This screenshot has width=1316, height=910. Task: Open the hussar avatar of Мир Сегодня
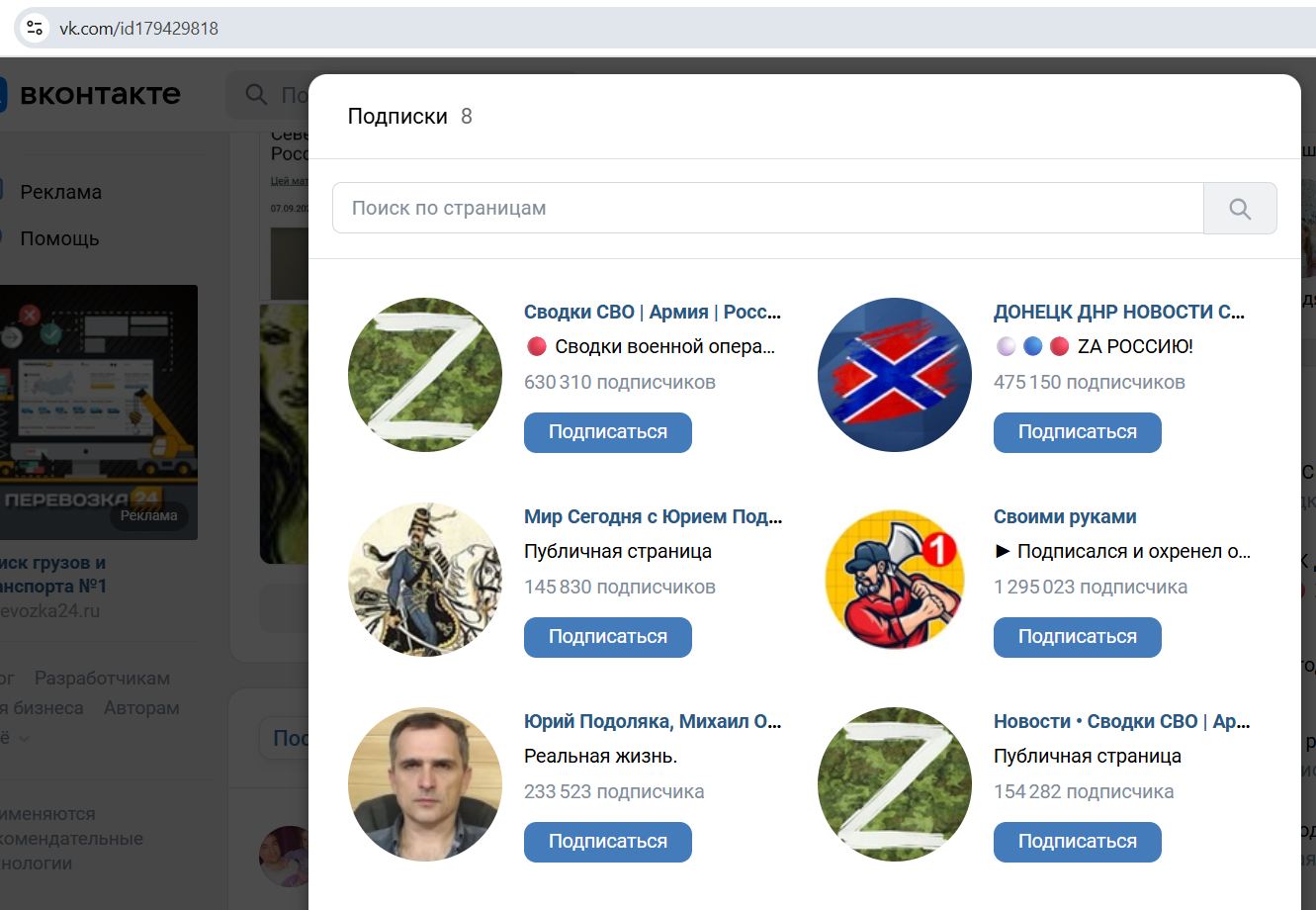[425, 580]
